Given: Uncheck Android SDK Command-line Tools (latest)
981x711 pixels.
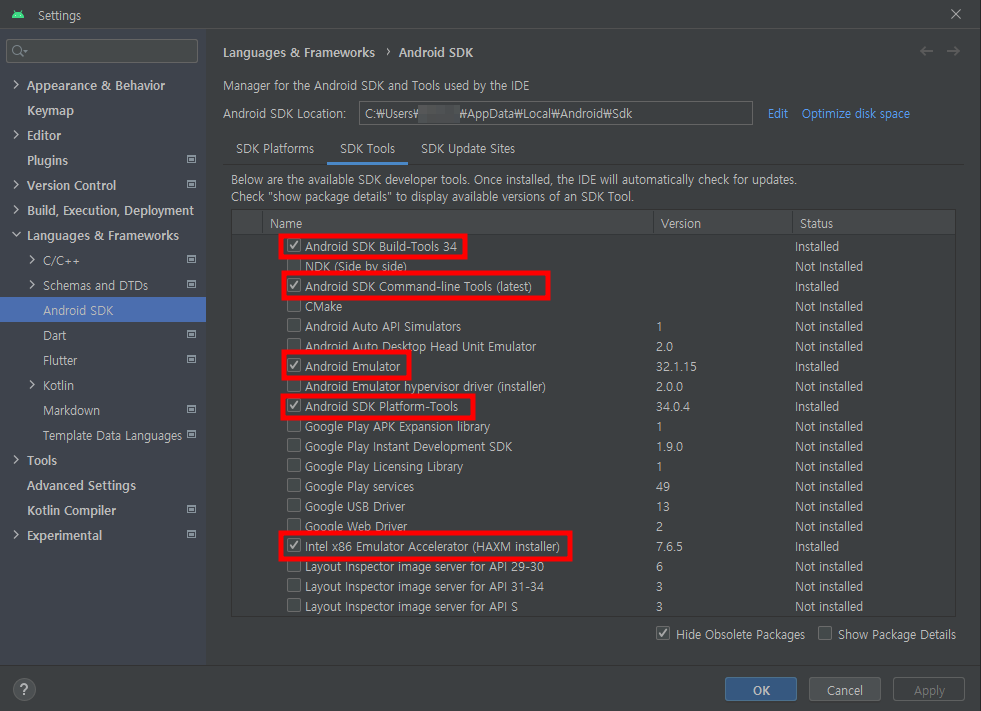Looking at the screenshot, I should click(x=293, y=285).
